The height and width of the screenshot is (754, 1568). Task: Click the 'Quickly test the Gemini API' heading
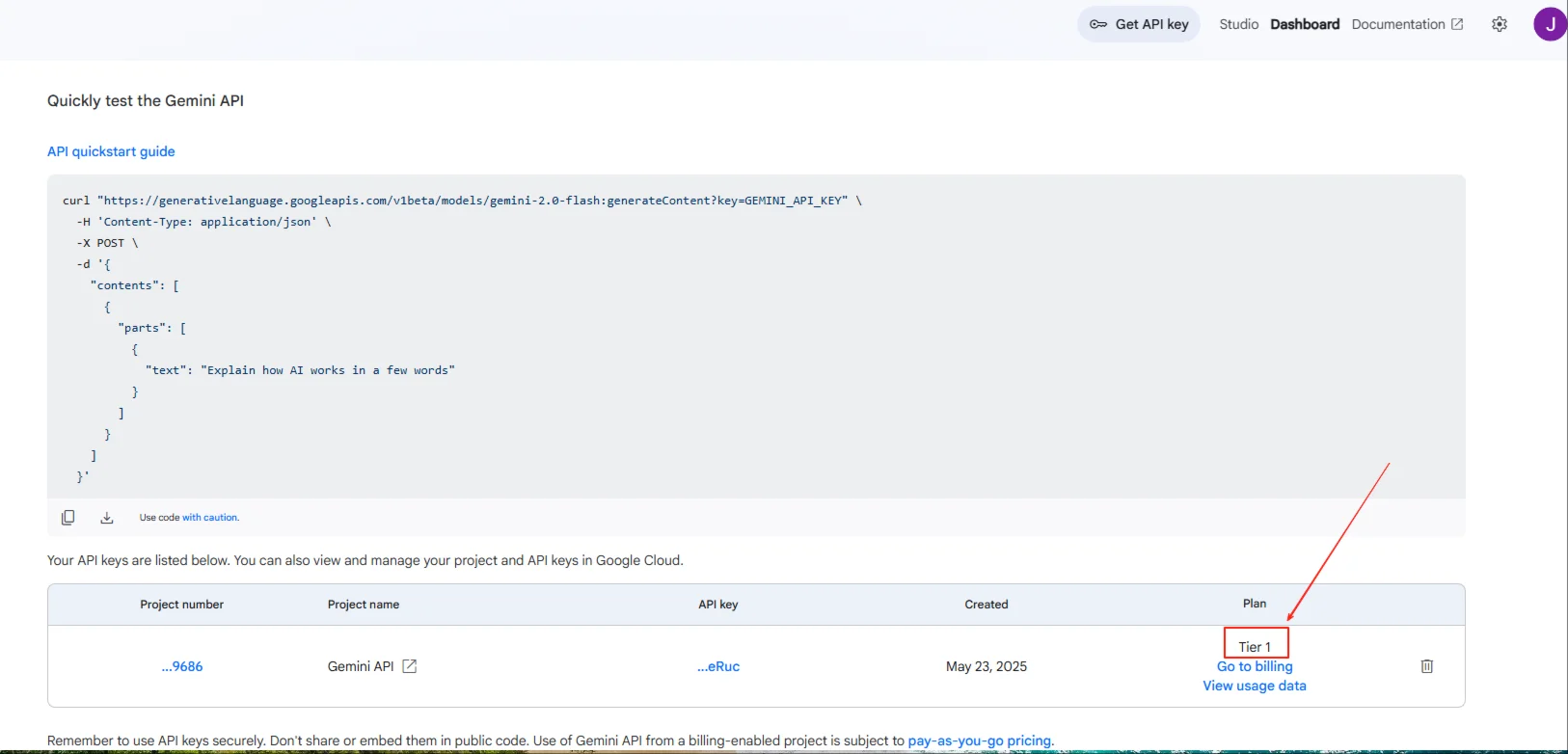point(146,100)
